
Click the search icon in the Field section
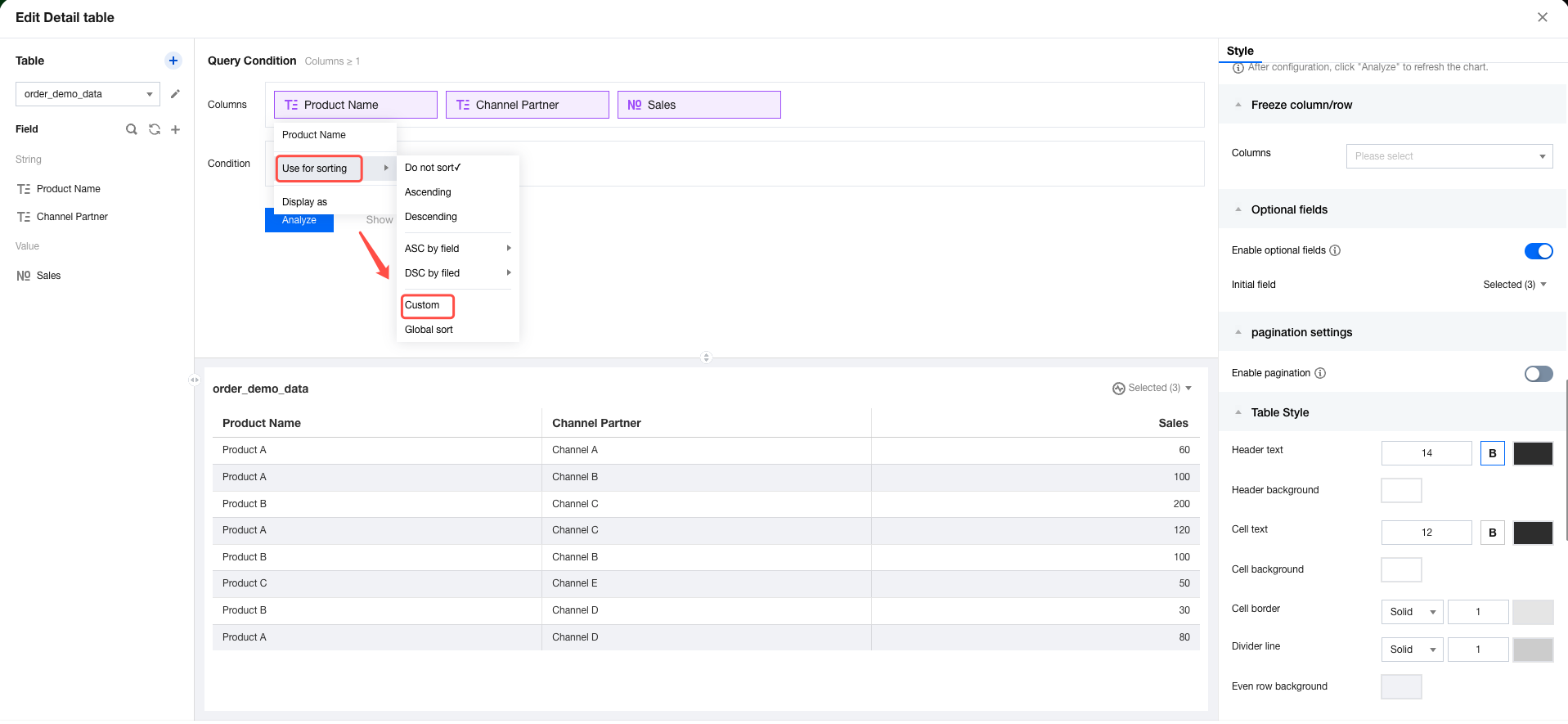click(131, 129)
